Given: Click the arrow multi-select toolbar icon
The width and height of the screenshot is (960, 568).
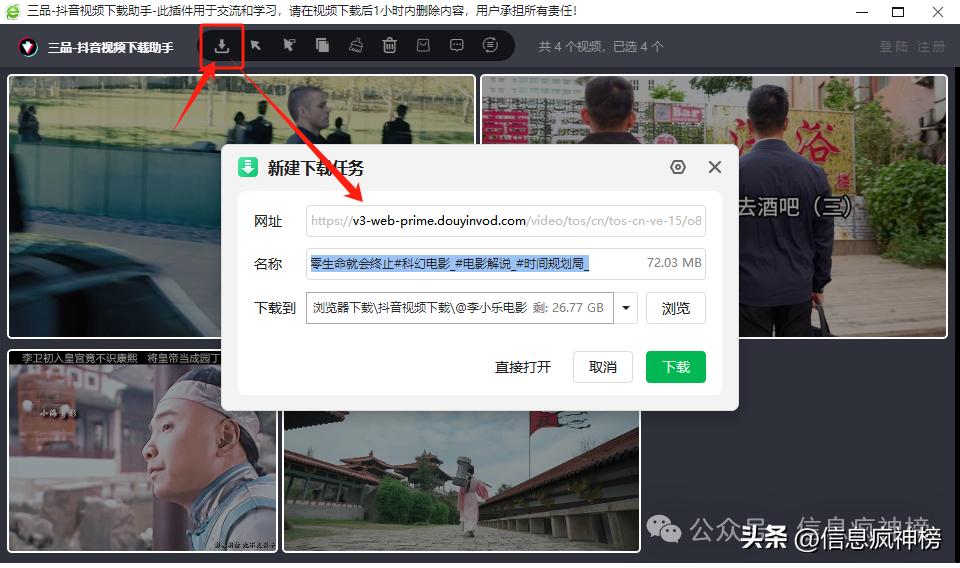Looking at the screenshot, I should pyautogui.click(x=289, y=45).
